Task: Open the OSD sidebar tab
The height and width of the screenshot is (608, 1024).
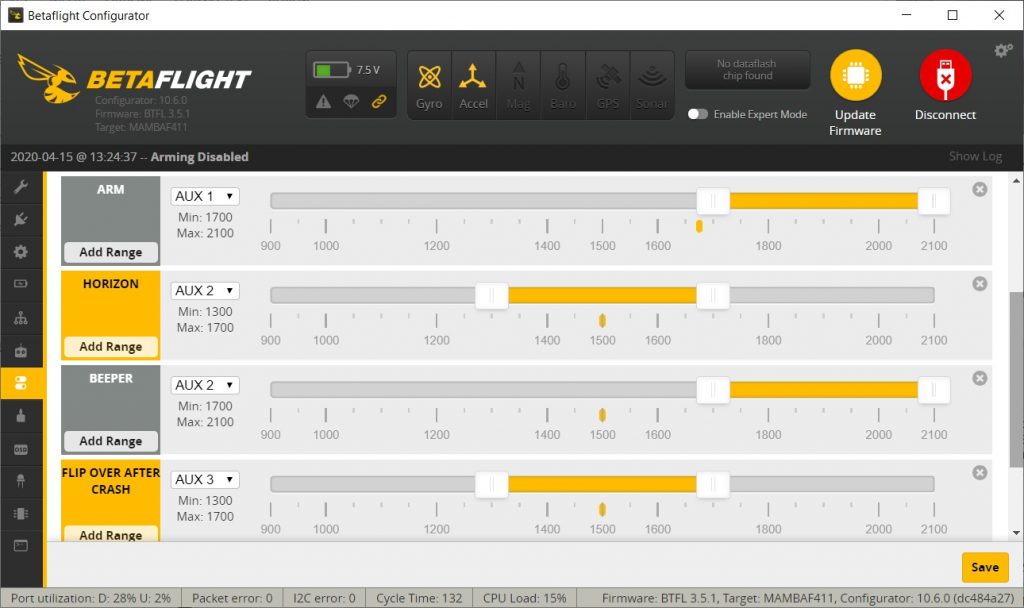Action: point(21,449)
